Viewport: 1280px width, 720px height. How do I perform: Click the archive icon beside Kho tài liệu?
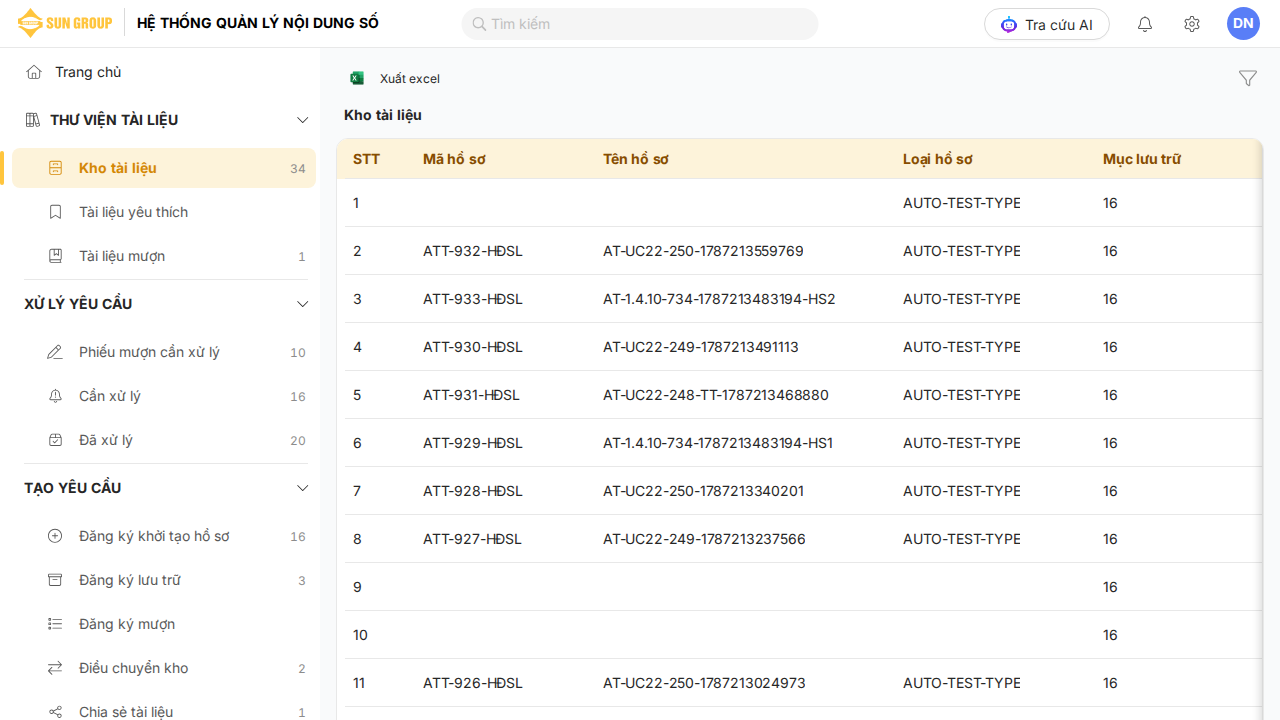click(x=56, y=168)
